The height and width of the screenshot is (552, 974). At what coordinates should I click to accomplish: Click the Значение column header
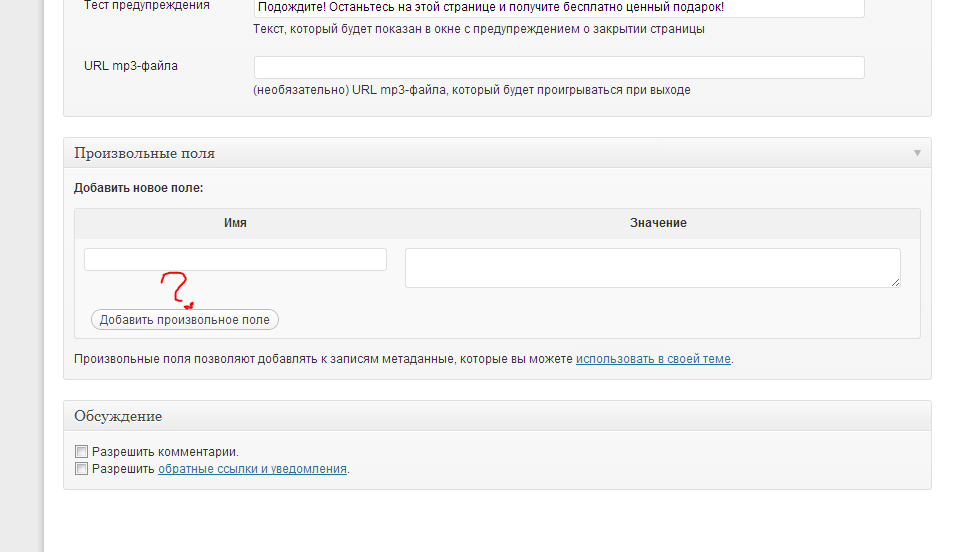click(658, 223)
